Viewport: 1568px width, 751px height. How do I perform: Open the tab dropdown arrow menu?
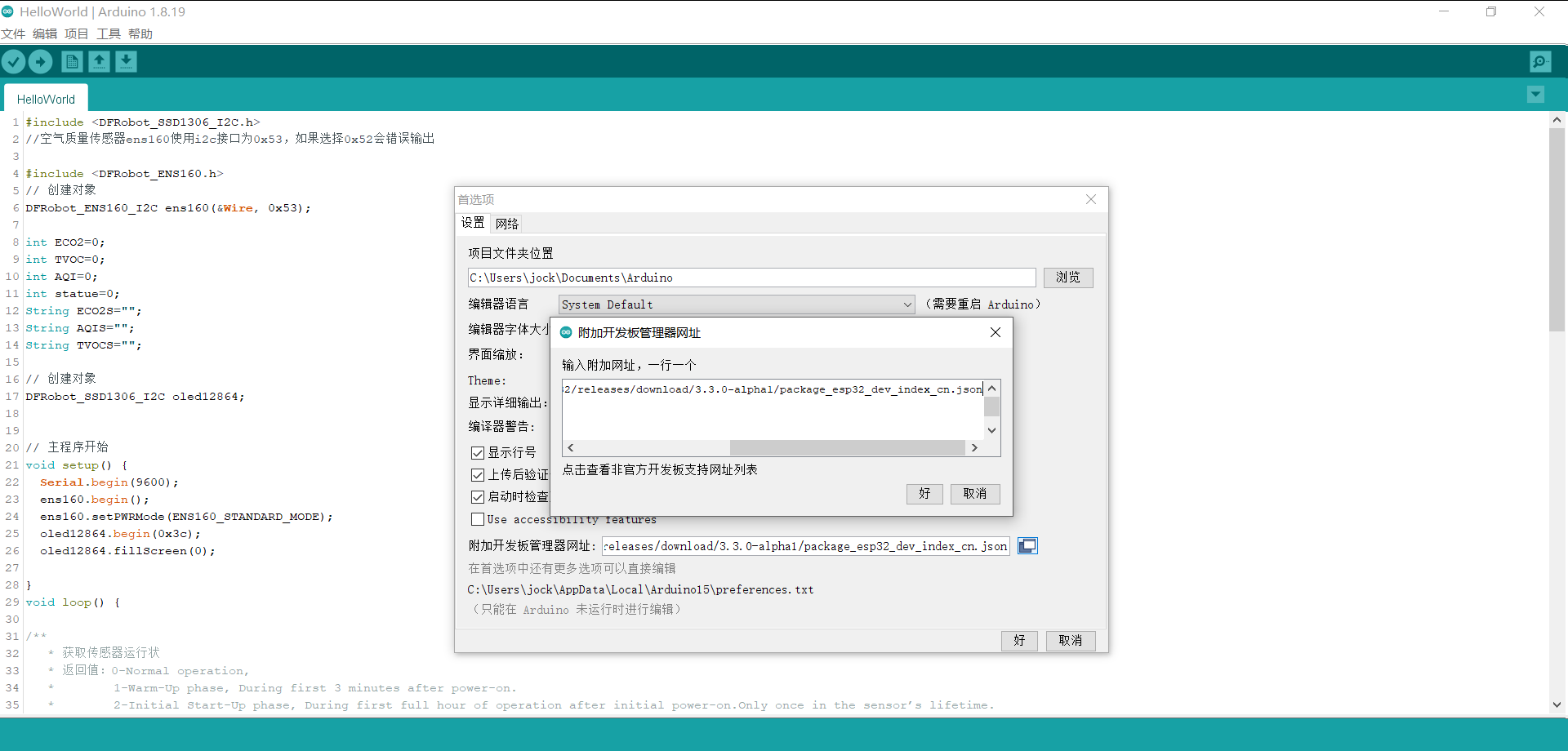[1535, 95]
